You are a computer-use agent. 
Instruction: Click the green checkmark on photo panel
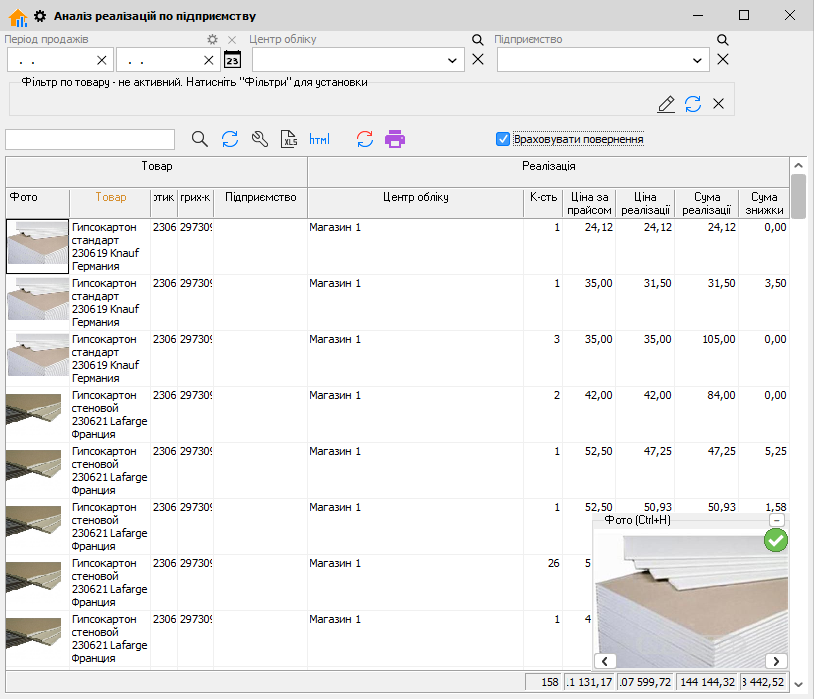pyautogui.click(x=776, y=540)
